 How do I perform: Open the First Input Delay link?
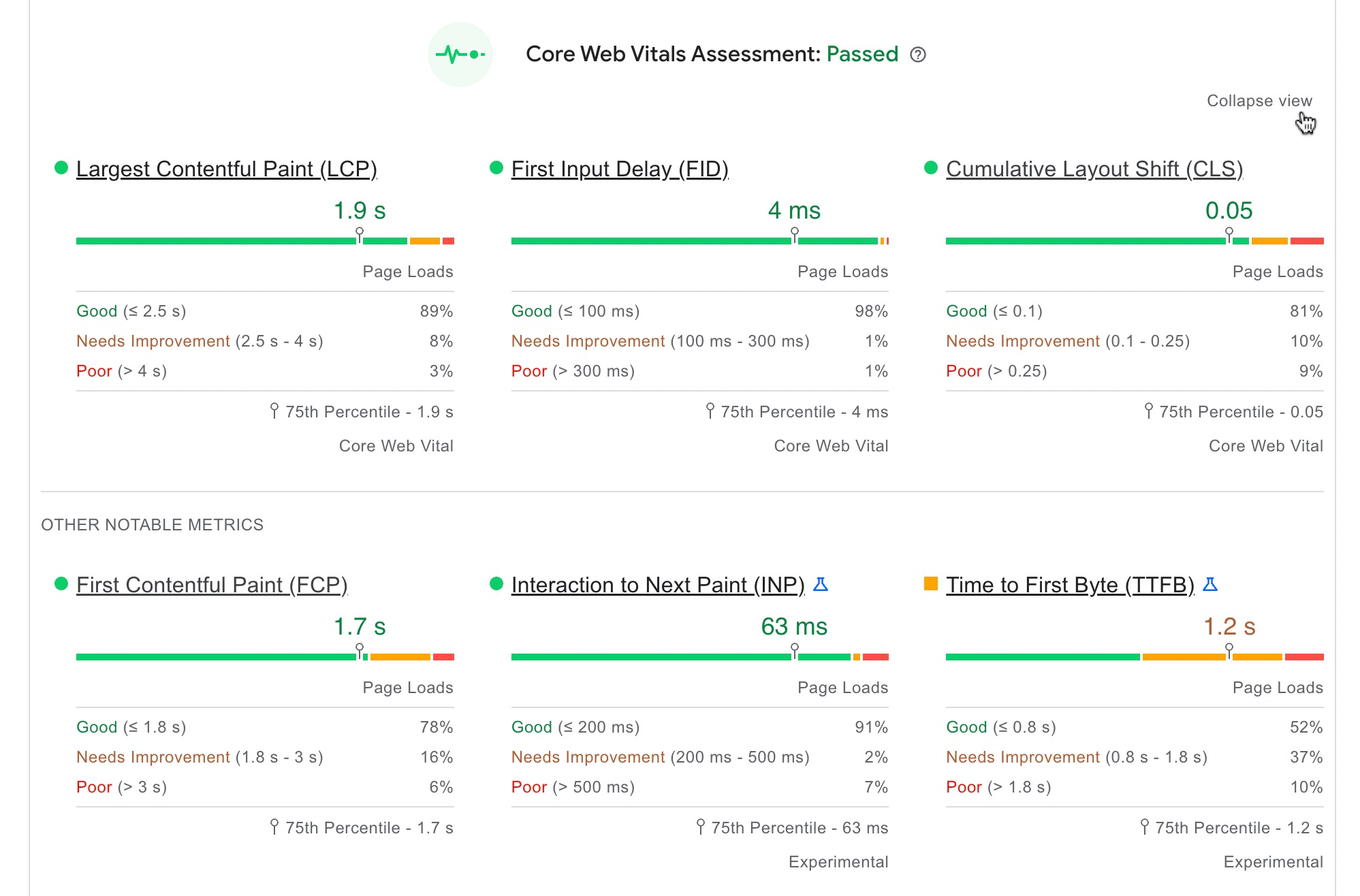pyautogui.click(x=620, y=169)
